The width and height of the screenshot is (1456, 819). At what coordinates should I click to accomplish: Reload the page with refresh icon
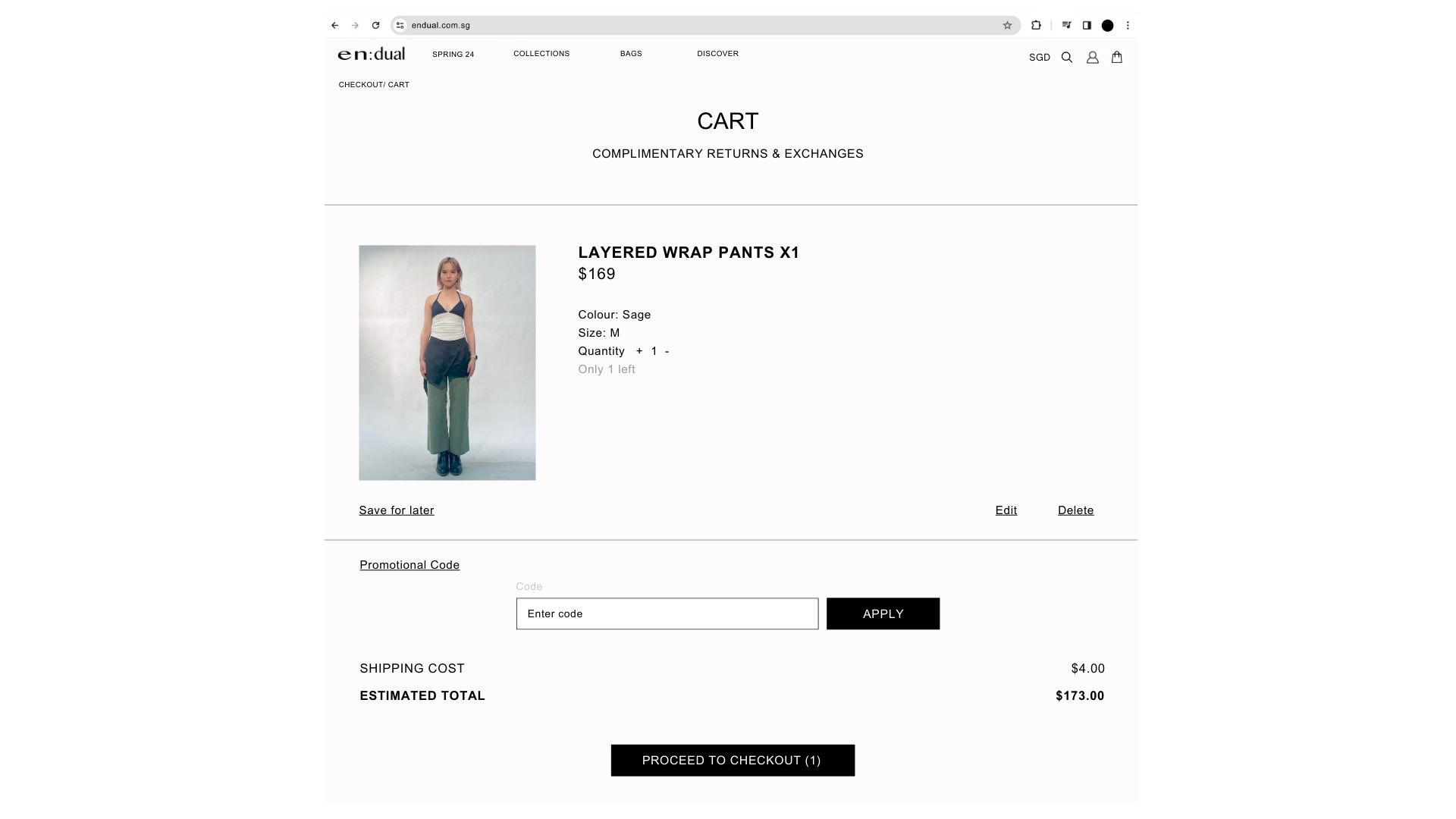click(x=375, y=25)
